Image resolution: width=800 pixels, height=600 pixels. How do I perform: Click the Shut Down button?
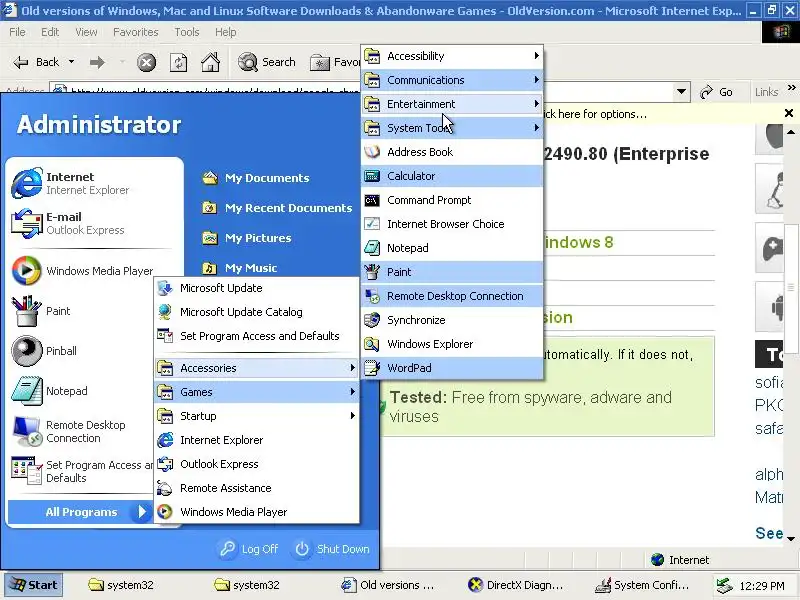click(332, 549)
